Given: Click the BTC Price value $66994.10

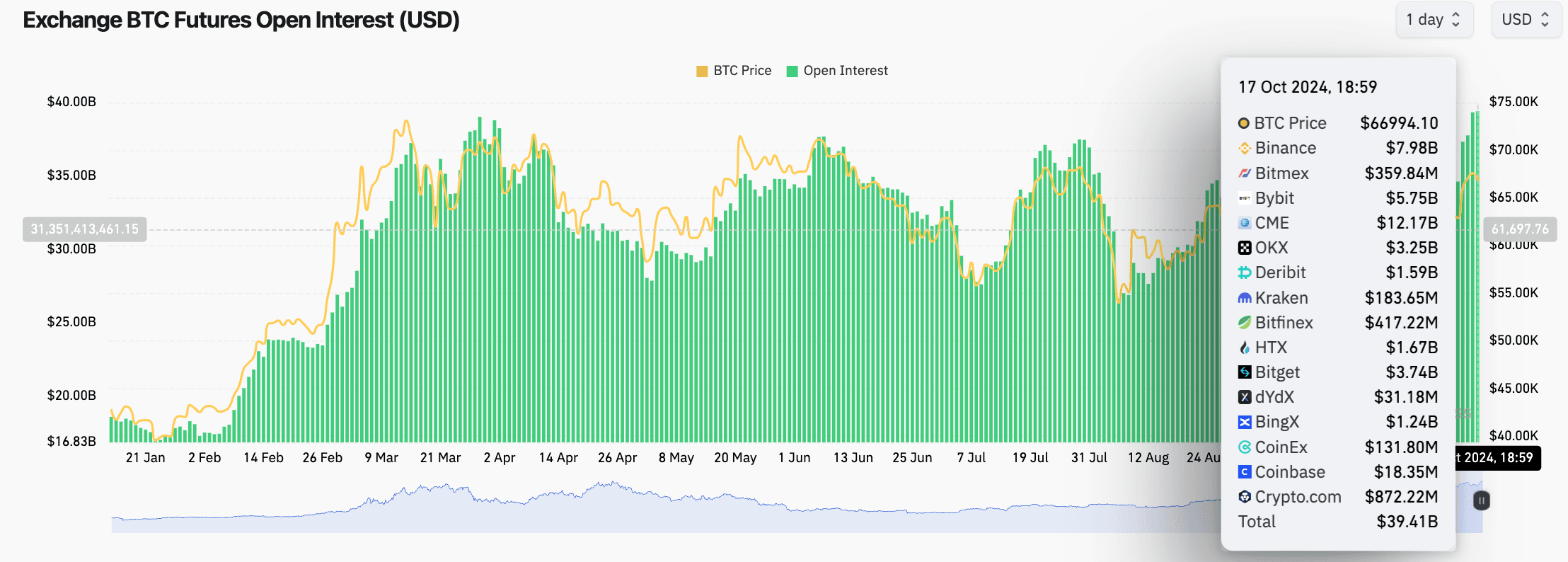Looking at the screenshot, I should click(x=1399, y=123).
